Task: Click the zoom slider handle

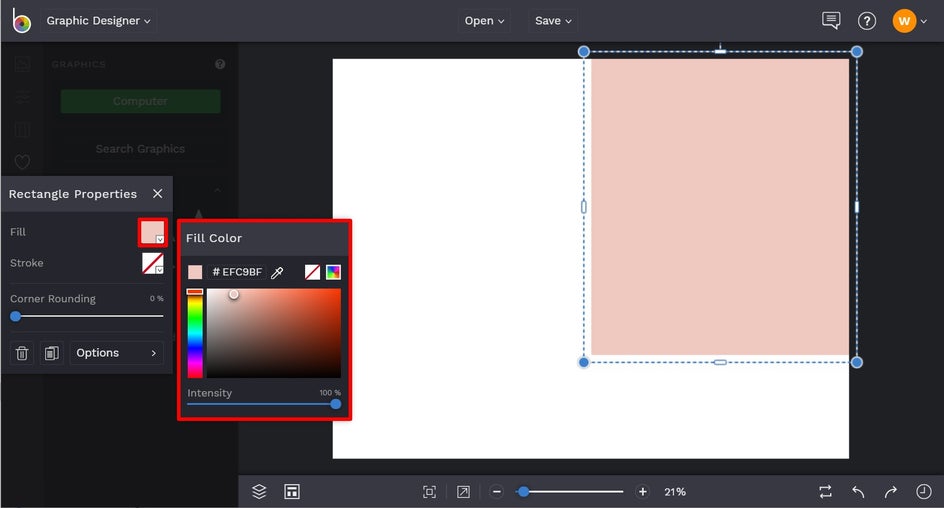Action: [x=524, y=492]
